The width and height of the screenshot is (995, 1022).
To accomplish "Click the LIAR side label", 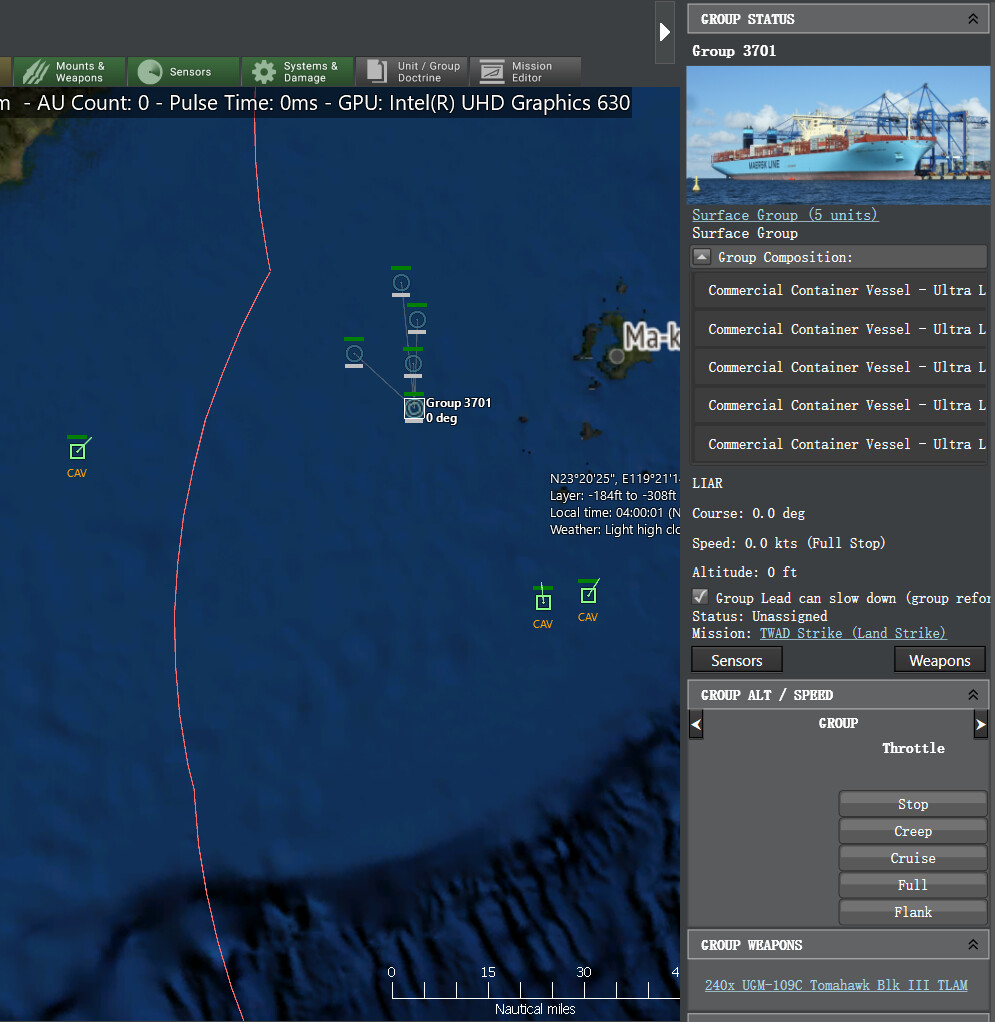I will [x=707, y=483].
